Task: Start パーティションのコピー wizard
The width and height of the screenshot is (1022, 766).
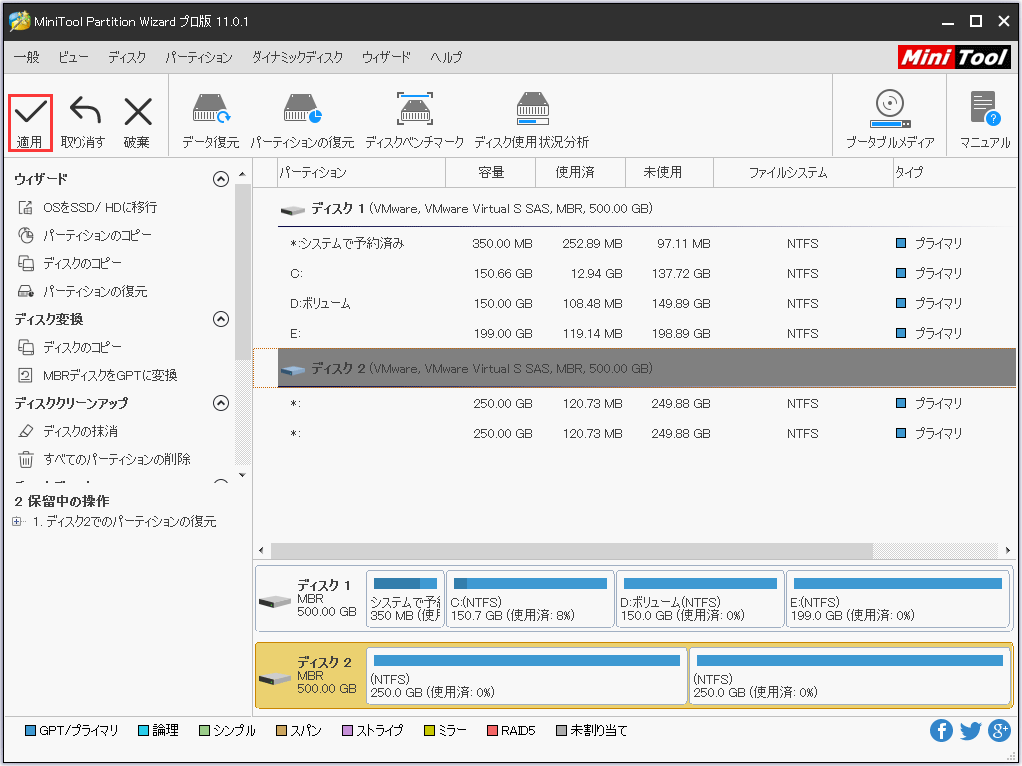Action: tap(85, 235)
